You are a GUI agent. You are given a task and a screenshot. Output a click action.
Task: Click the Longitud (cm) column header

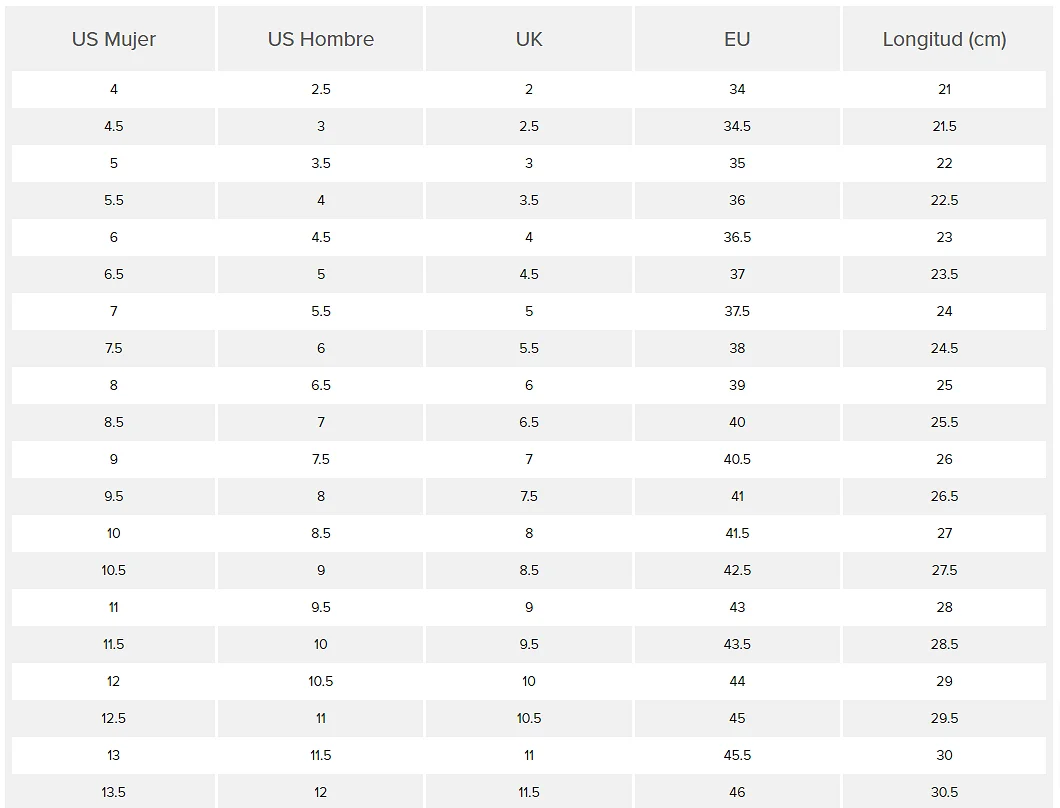click(x=944, y=39)
